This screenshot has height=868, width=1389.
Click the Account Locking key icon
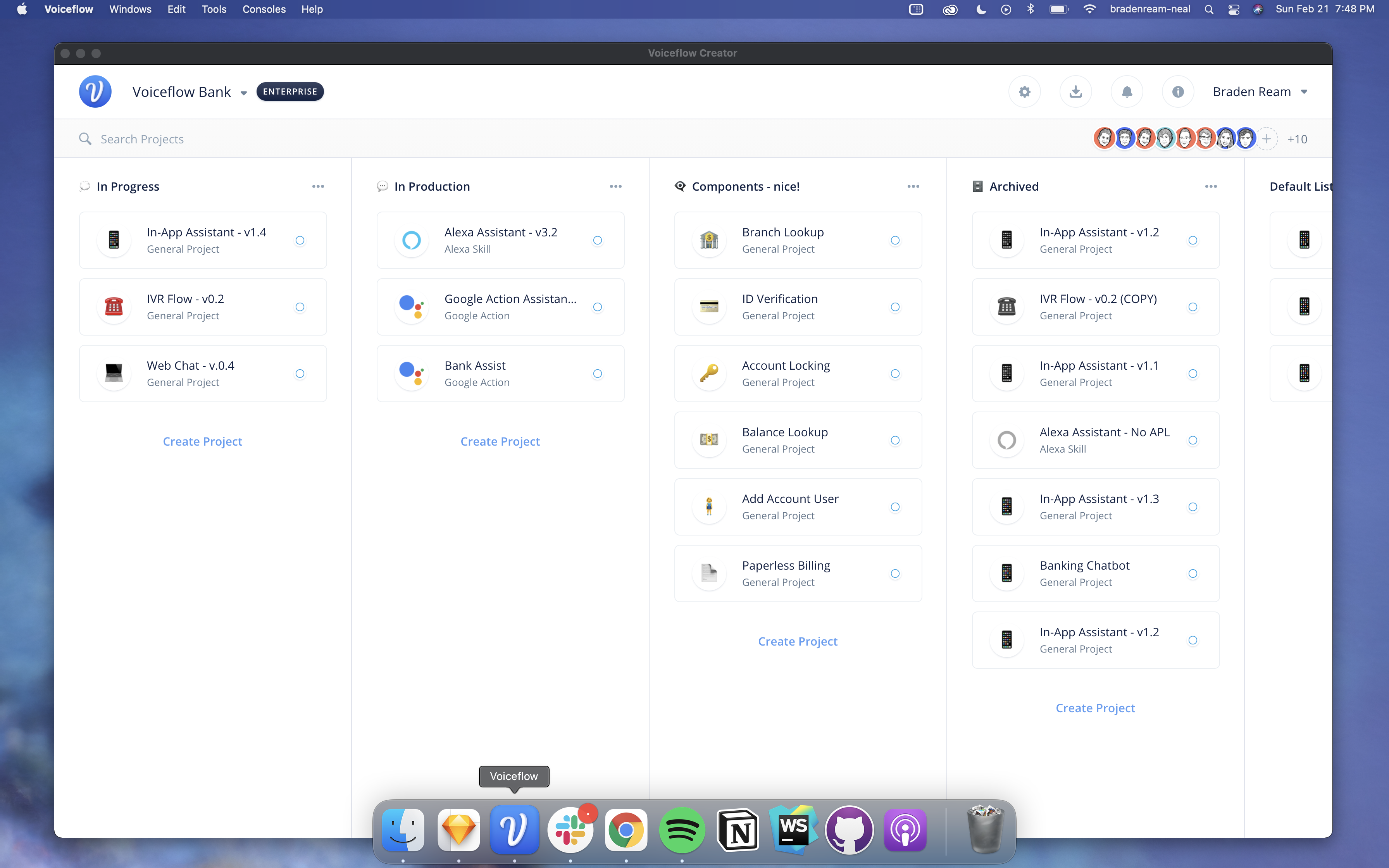pyautogui.click(x=709, y=373)
